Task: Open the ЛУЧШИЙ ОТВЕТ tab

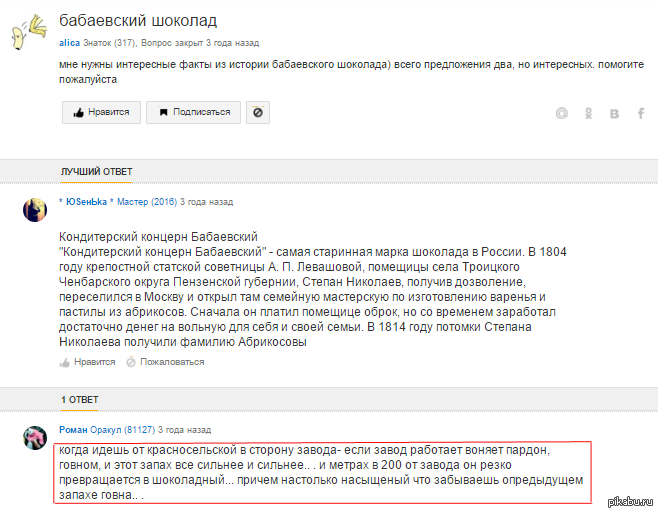Action: pos(96,172)
